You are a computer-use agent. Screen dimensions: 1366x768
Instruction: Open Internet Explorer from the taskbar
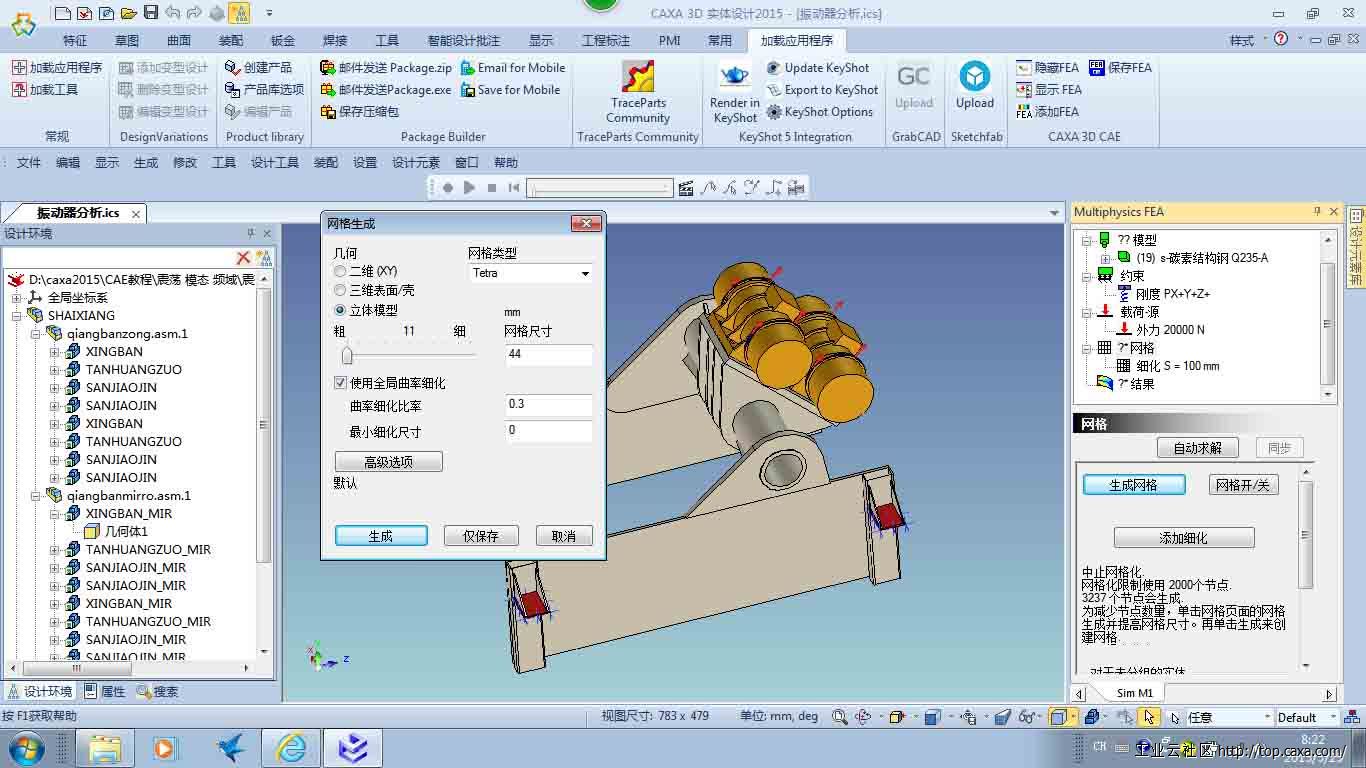pos(290,748)
